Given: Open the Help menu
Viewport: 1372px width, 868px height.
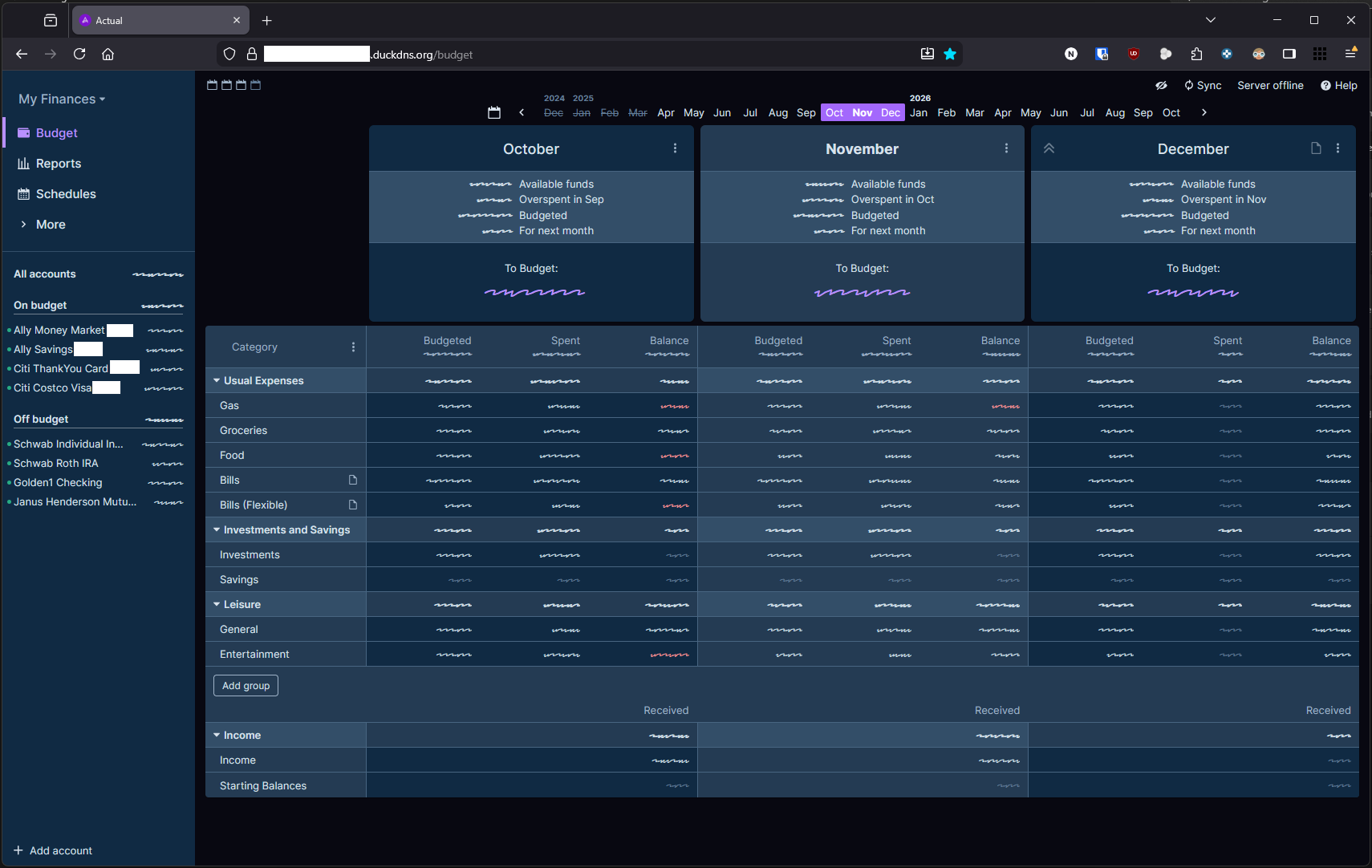Looking at the screenshot, I should (1338, 85).
